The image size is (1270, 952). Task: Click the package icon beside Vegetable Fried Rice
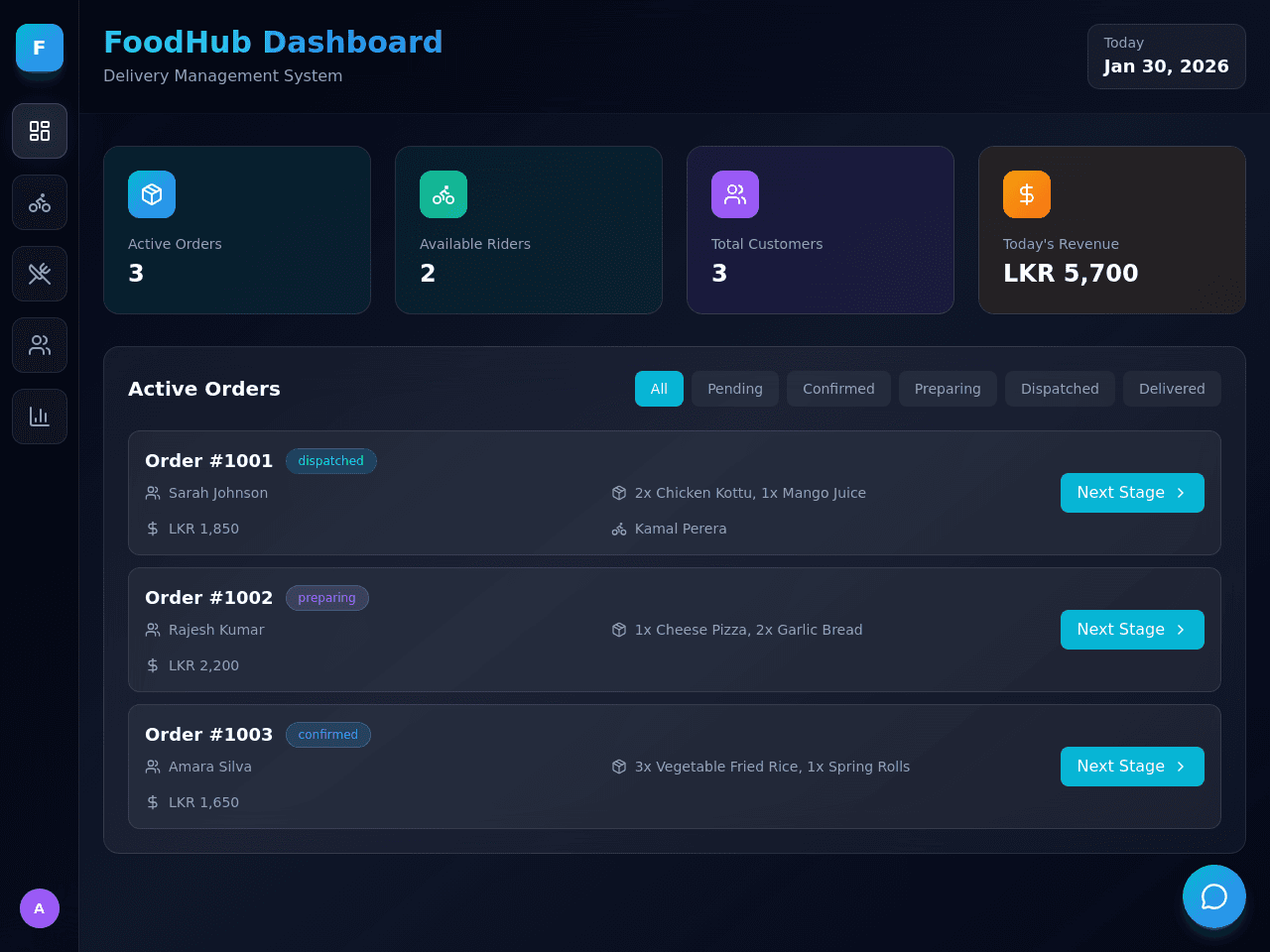[619, 767]
